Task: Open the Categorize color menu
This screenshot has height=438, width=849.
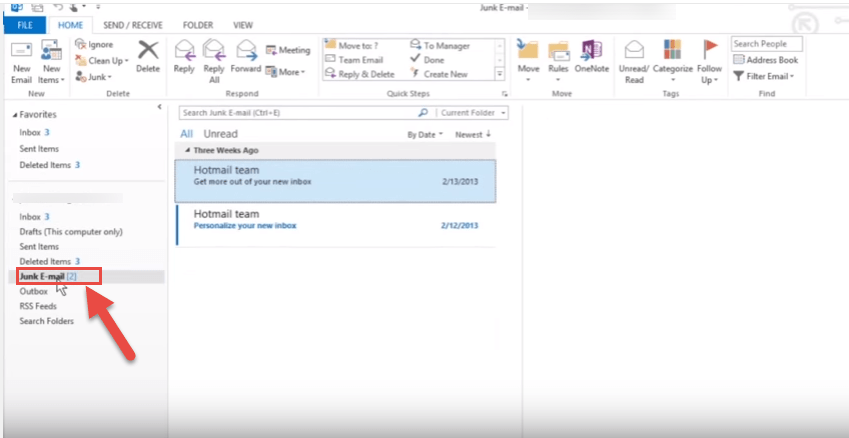Action: click(672, 61)
